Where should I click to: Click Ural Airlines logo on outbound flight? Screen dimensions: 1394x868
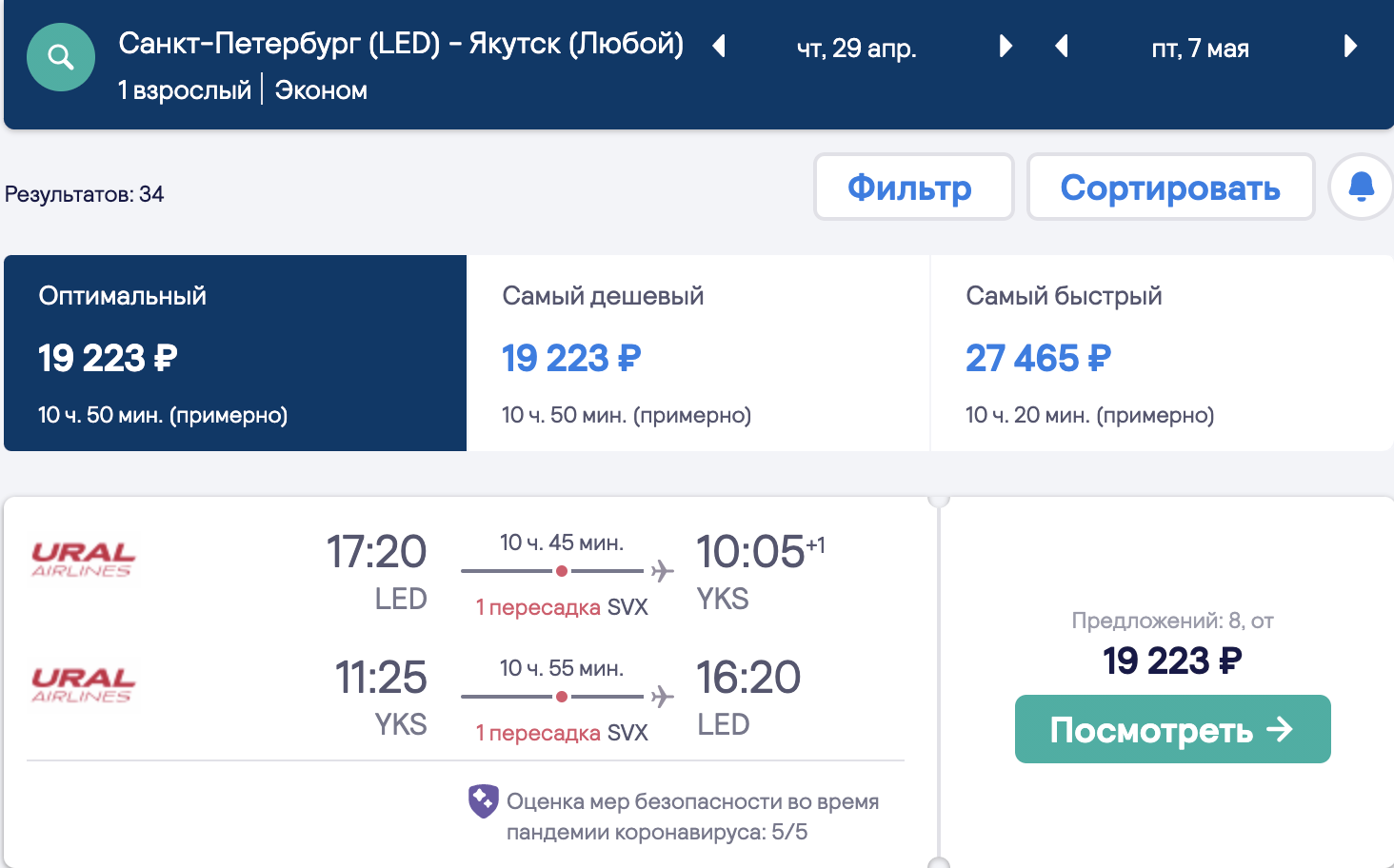tap(83, 560)
